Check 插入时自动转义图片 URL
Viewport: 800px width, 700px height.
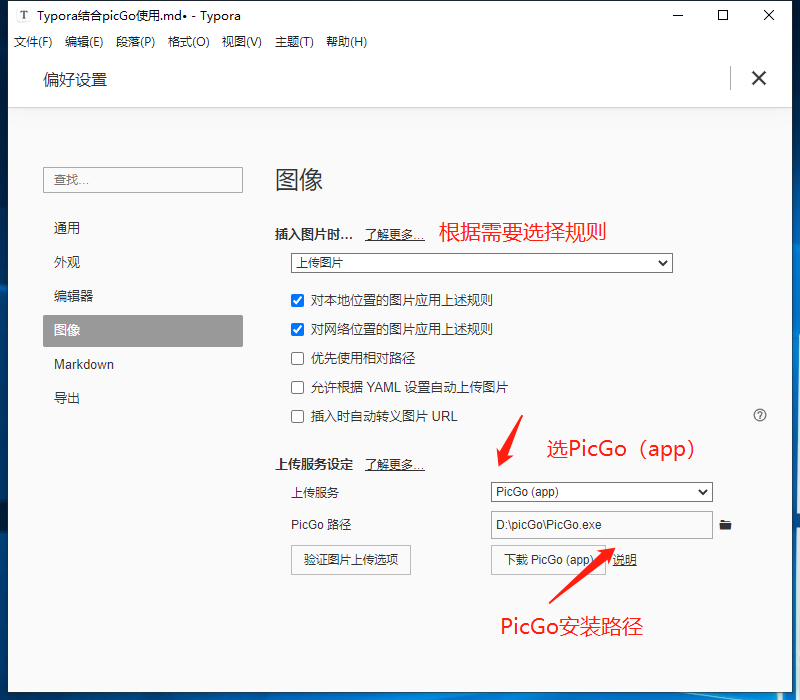[x=297, y=417]
